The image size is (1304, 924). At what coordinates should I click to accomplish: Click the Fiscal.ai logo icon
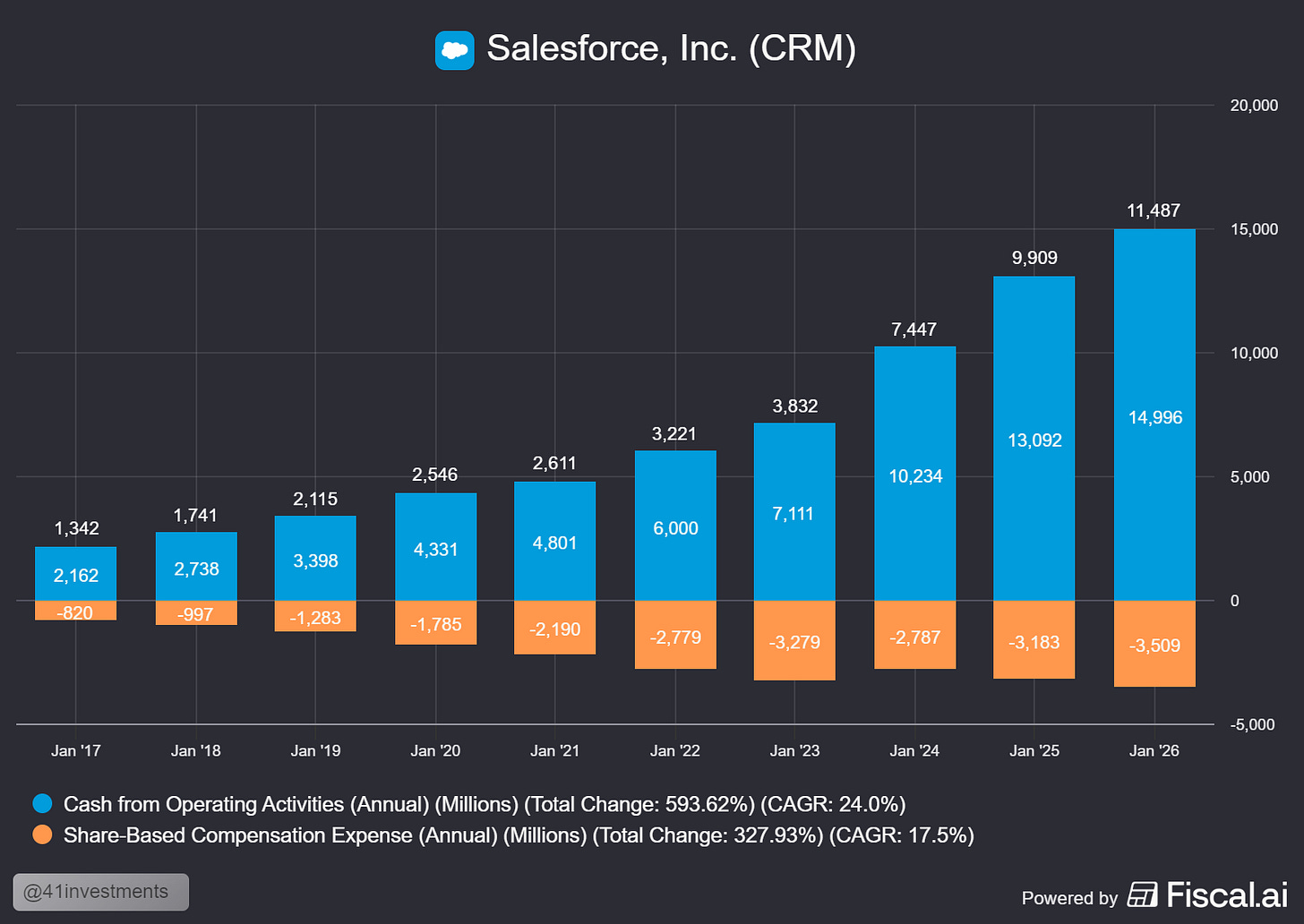pos(1142,894)
